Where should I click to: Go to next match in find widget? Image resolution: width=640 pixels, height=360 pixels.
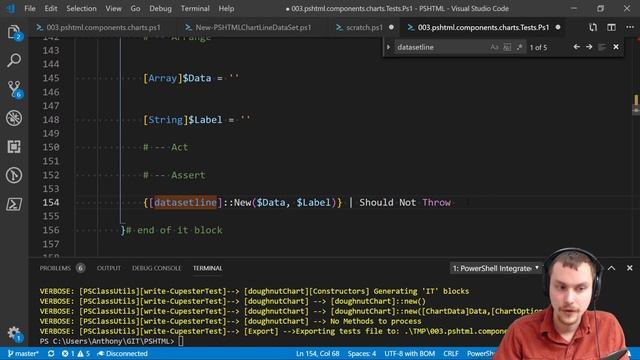pos(589,47)
